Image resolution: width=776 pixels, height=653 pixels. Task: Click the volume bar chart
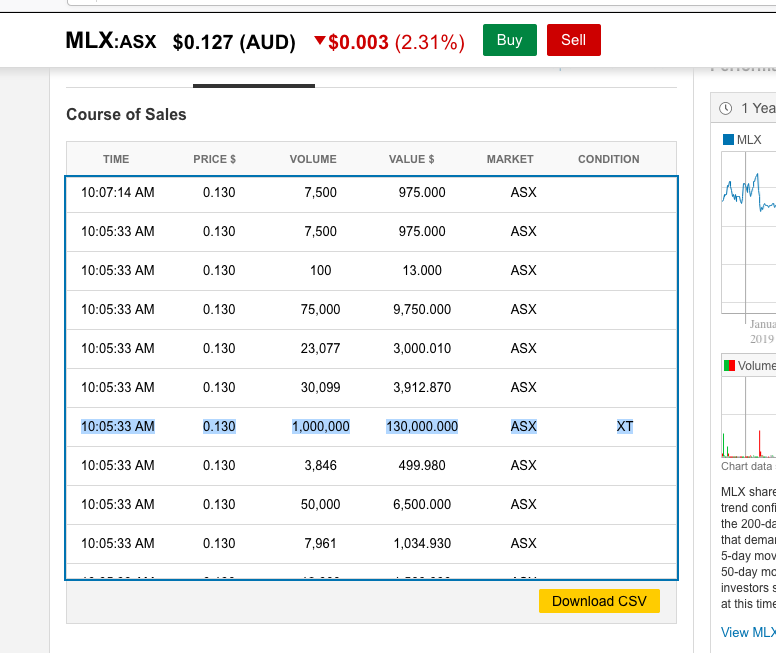pyautogui.click(x=749, y=417)
